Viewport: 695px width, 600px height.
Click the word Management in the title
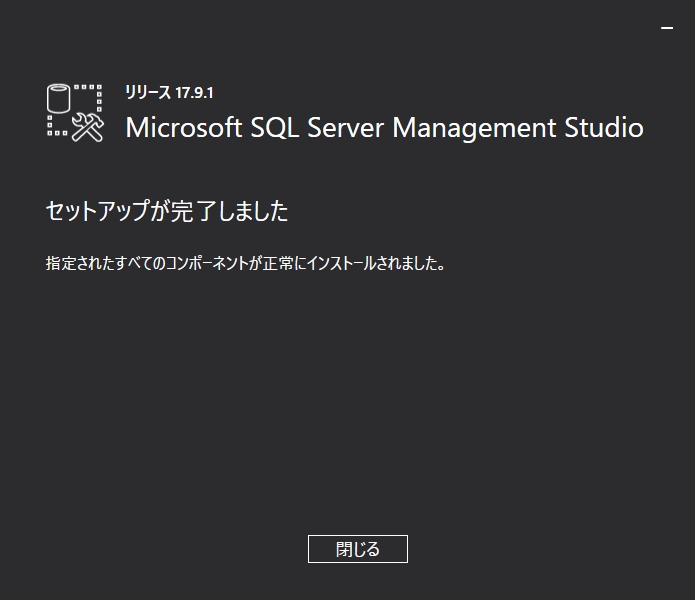474,129
